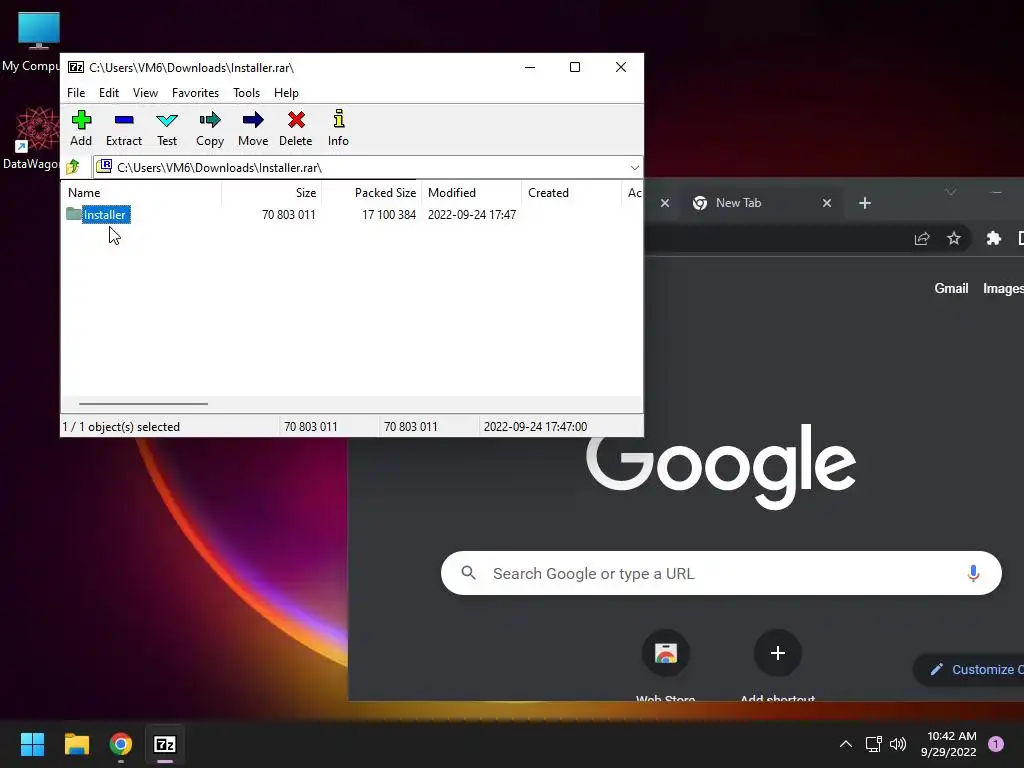This screenshot has width=1024, height=768.
Task: Run the Test archive tool
Action: (167, 128)
